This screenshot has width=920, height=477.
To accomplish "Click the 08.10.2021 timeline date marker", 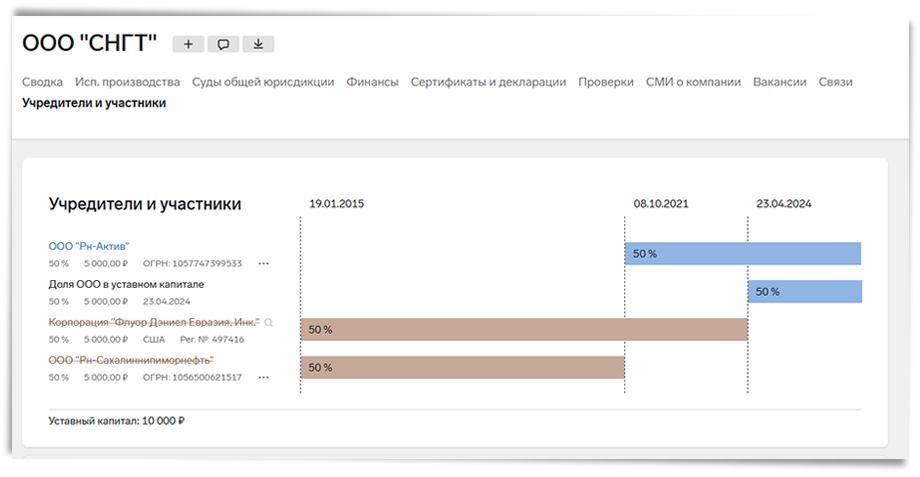I will (661, 204).
